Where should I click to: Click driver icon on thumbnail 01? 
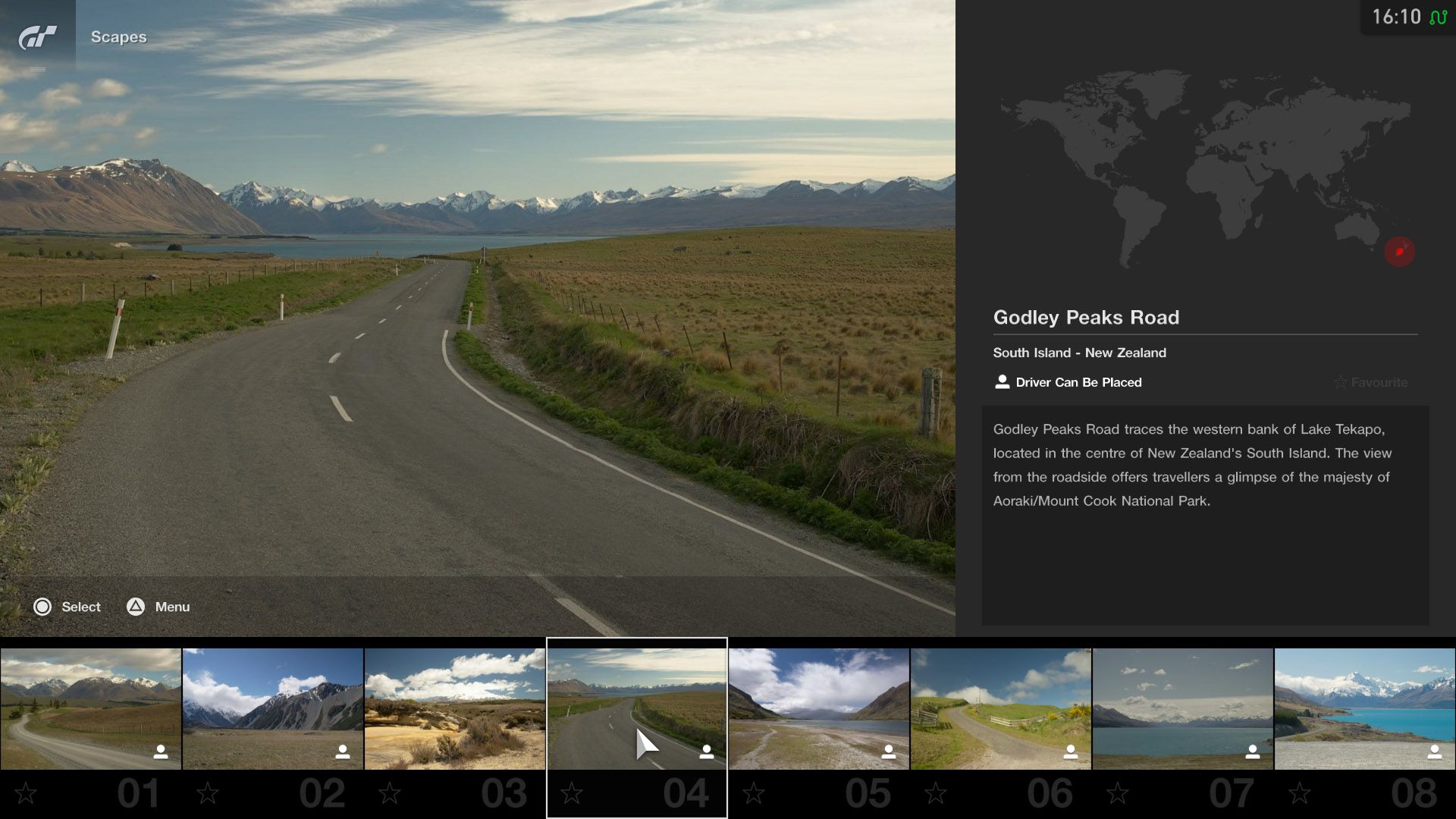pyautogui.click(x=161, y=752)
